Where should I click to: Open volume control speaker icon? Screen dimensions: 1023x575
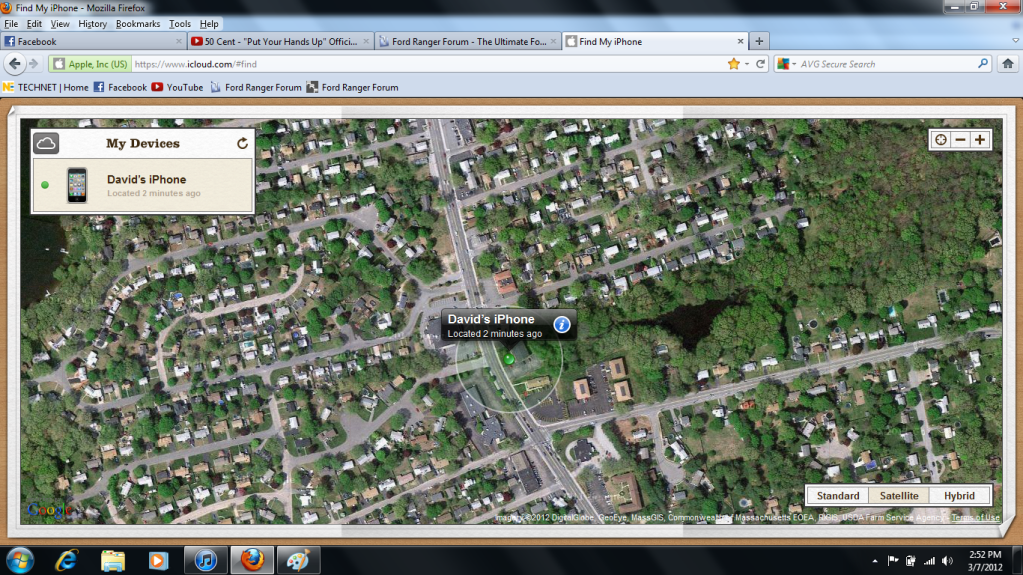(947, 561)
